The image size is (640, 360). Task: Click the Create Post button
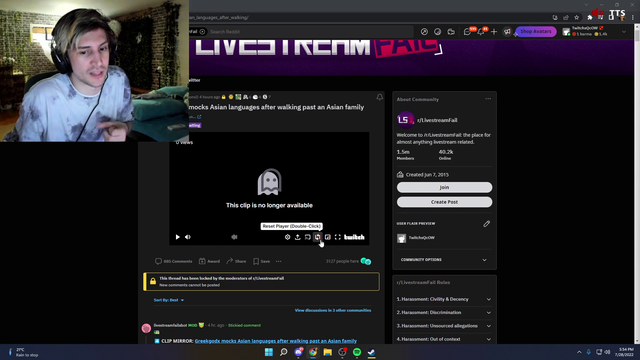pos(444,202)
